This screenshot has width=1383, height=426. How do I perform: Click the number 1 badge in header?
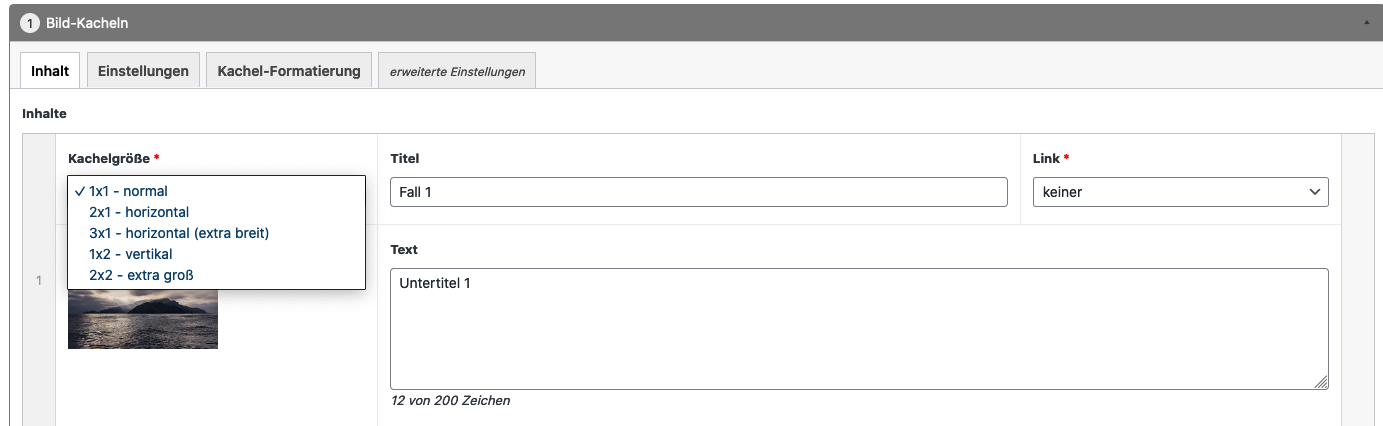30,22
